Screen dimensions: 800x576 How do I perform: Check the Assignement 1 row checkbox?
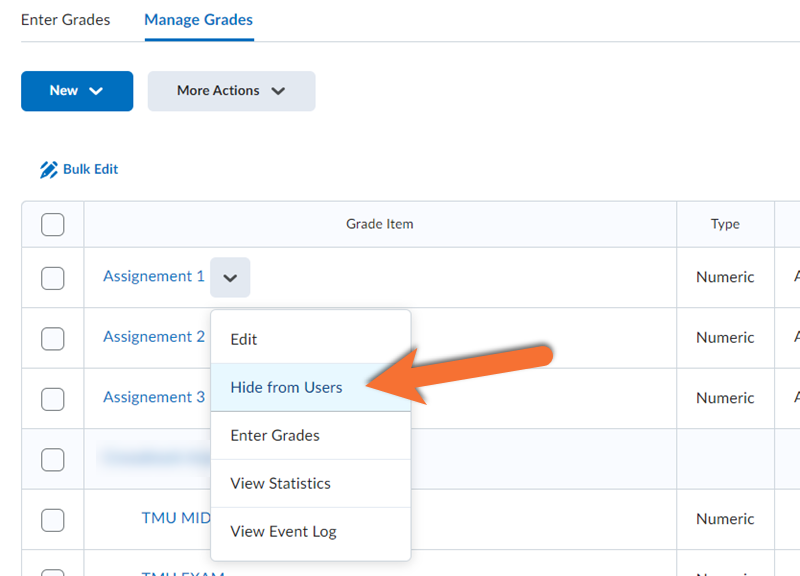53,278
